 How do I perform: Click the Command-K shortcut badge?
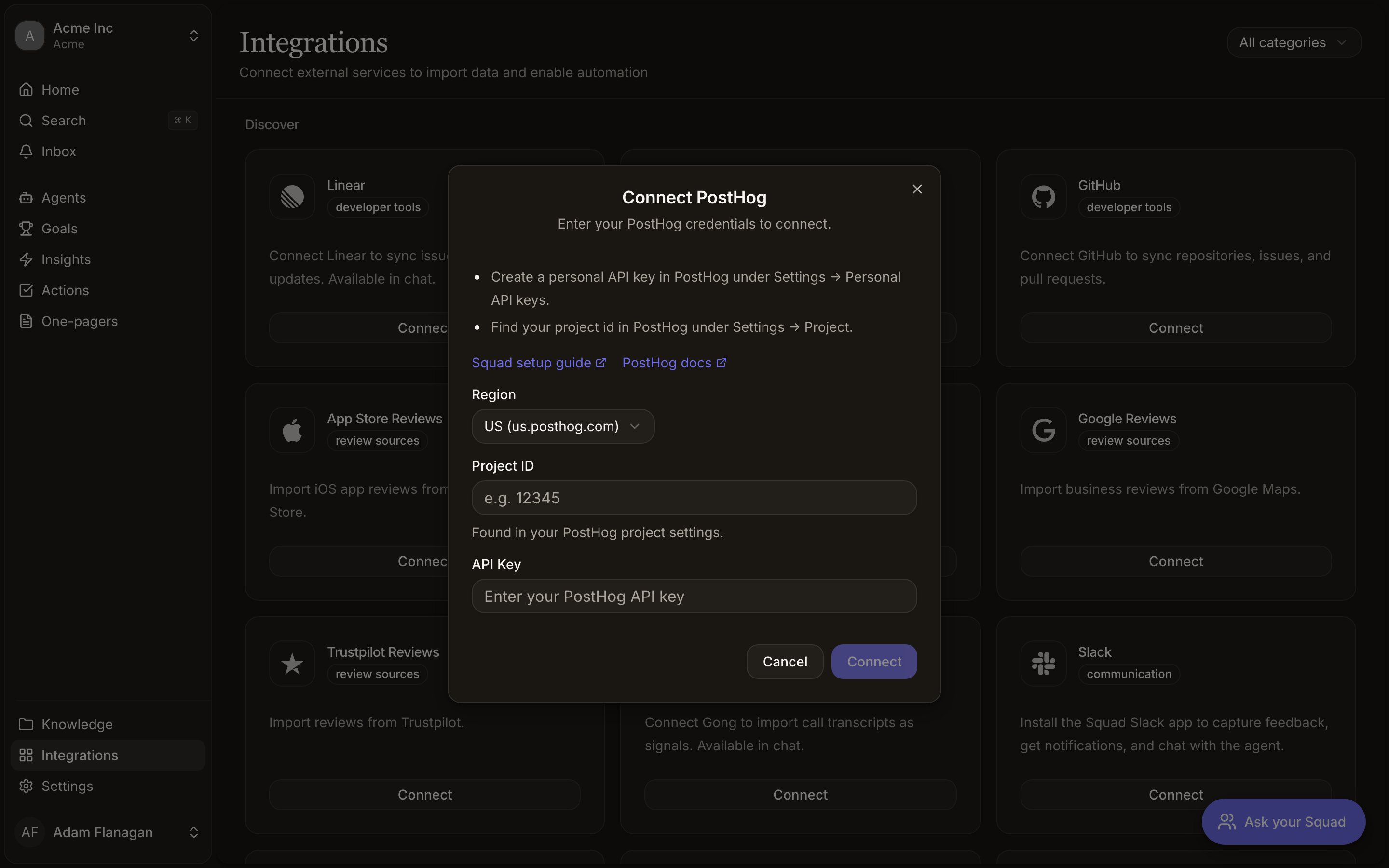click(x=182, y=121)
